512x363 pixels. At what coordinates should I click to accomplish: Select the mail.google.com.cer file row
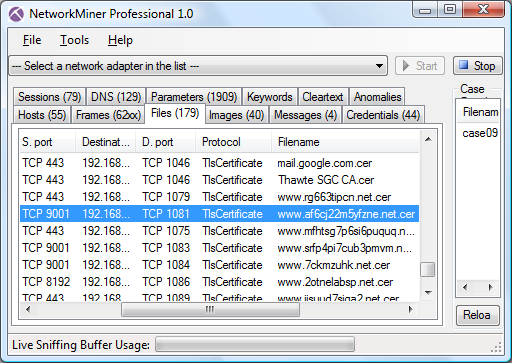click(x=219, y=163)
